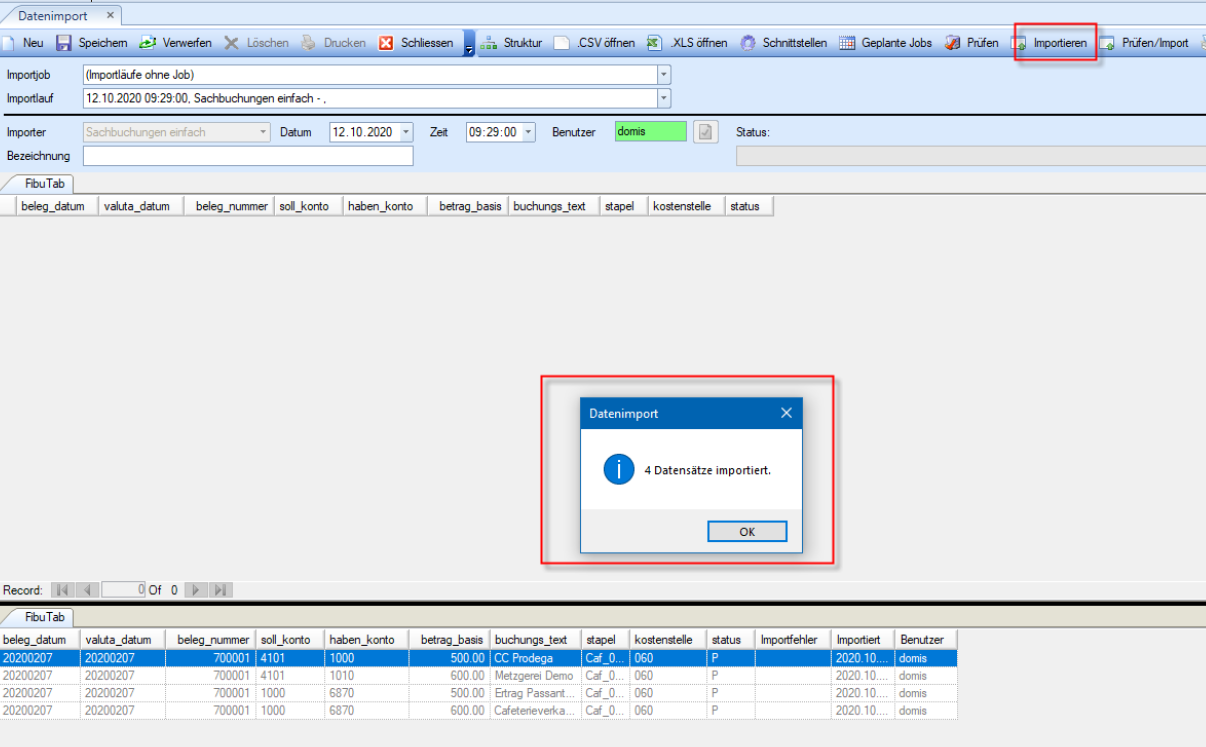1206x747 pixels.
Task: Click into the Bezeichnung text field
Action: coord(247,156)
